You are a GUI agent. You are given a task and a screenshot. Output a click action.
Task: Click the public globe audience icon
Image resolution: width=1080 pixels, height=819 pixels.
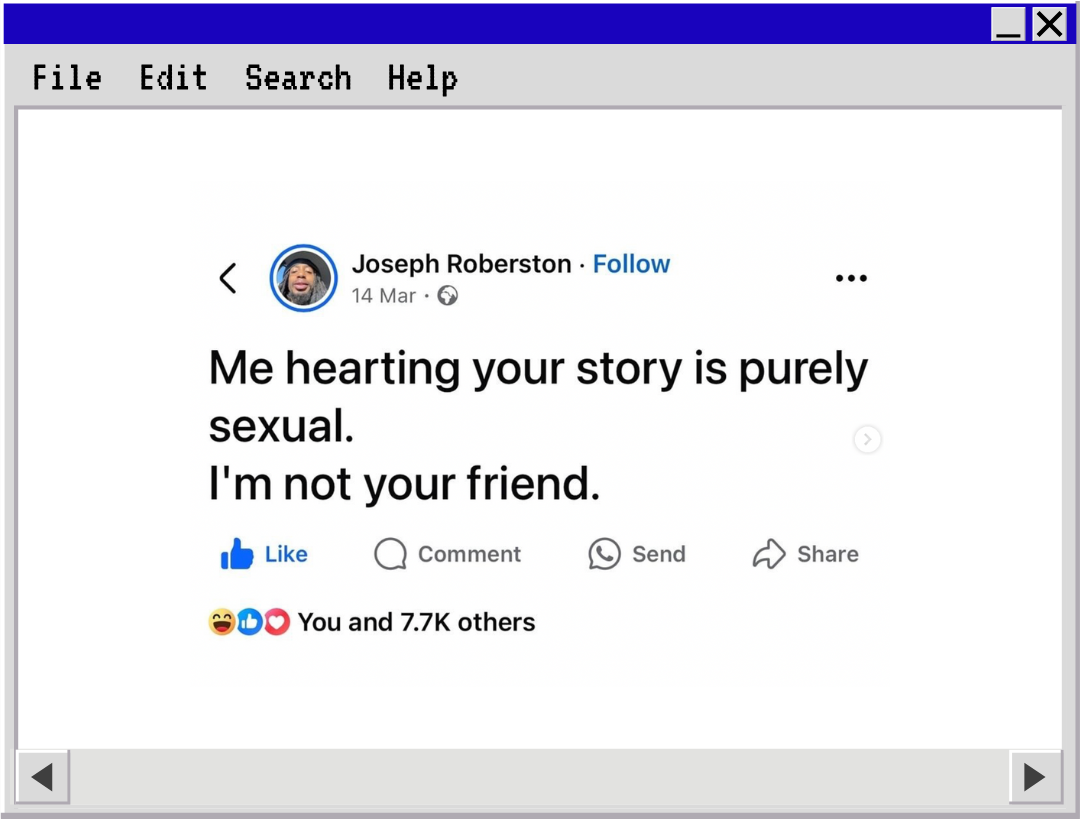pyautogui.click(x=448, y=296)
